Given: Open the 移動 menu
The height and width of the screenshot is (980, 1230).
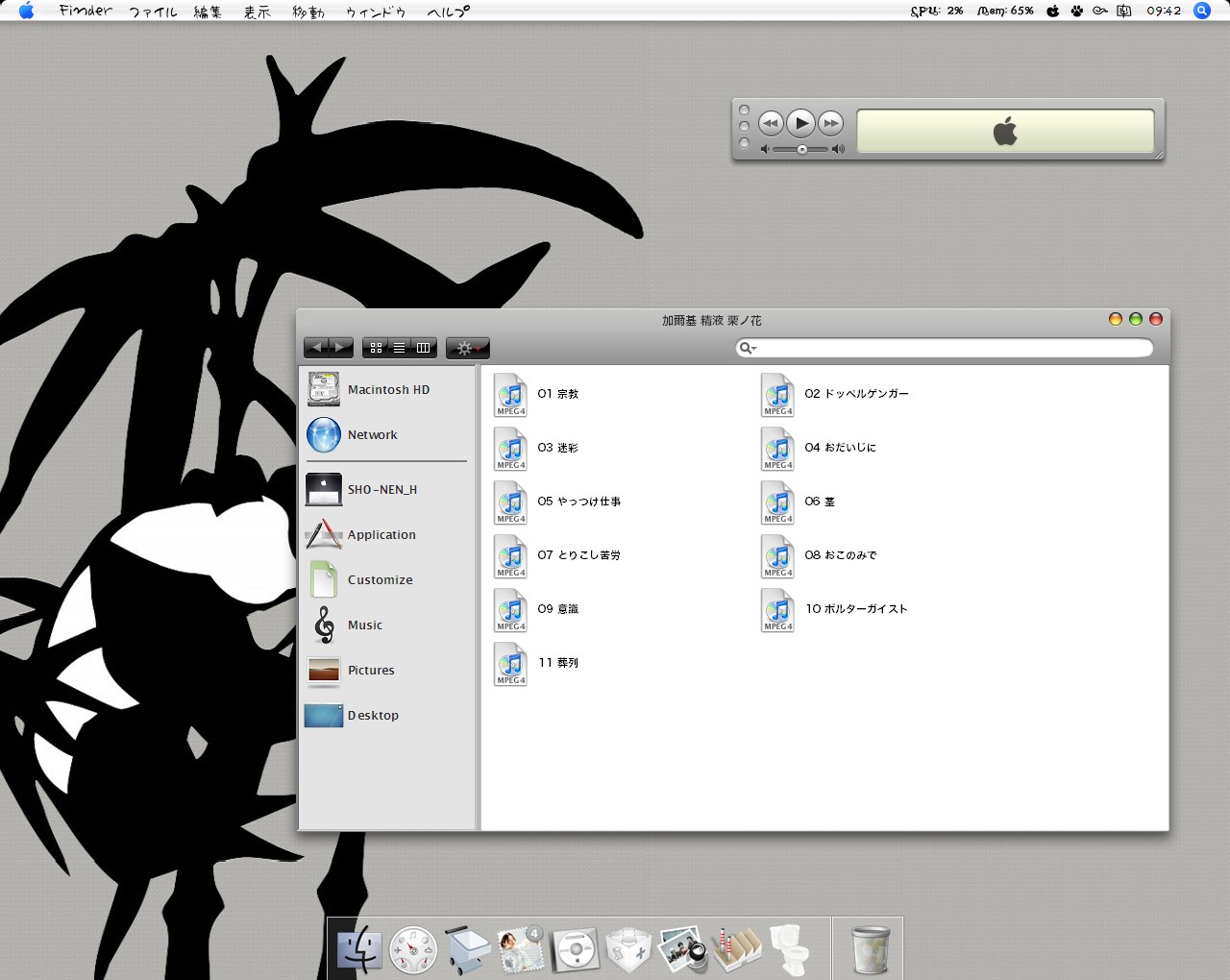Looking at the screenshot, I should 308,12.
